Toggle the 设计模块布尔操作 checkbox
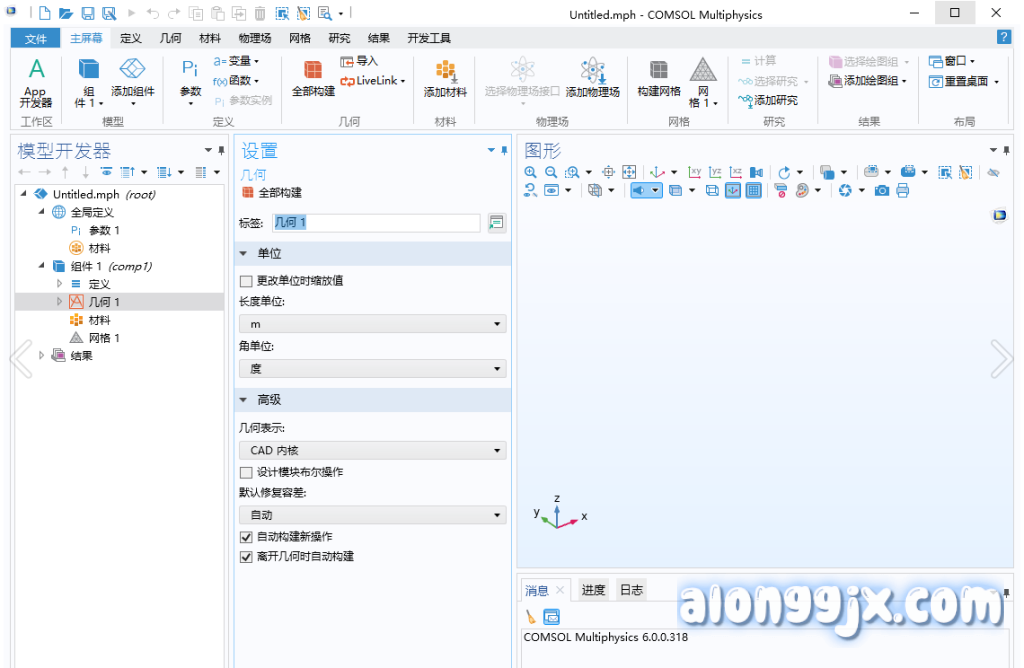 246,472
